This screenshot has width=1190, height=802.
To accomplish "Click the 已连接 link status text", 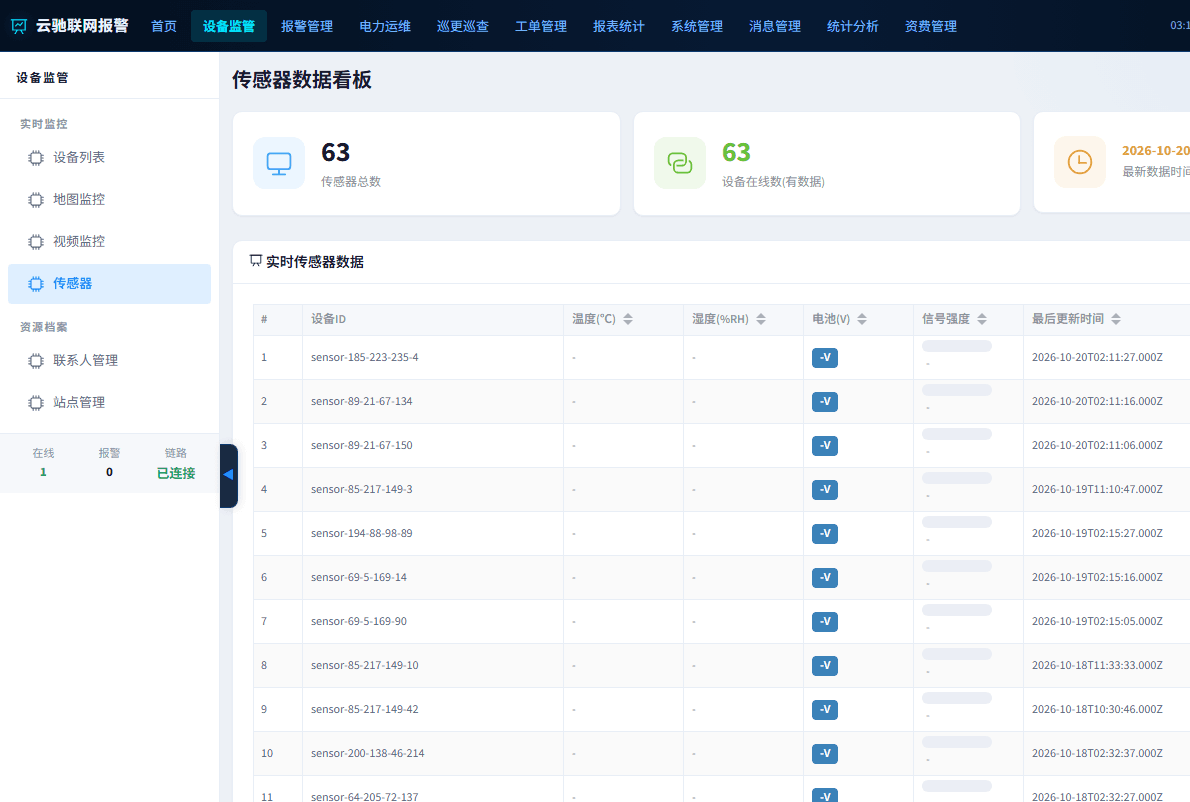I will 176,473.
